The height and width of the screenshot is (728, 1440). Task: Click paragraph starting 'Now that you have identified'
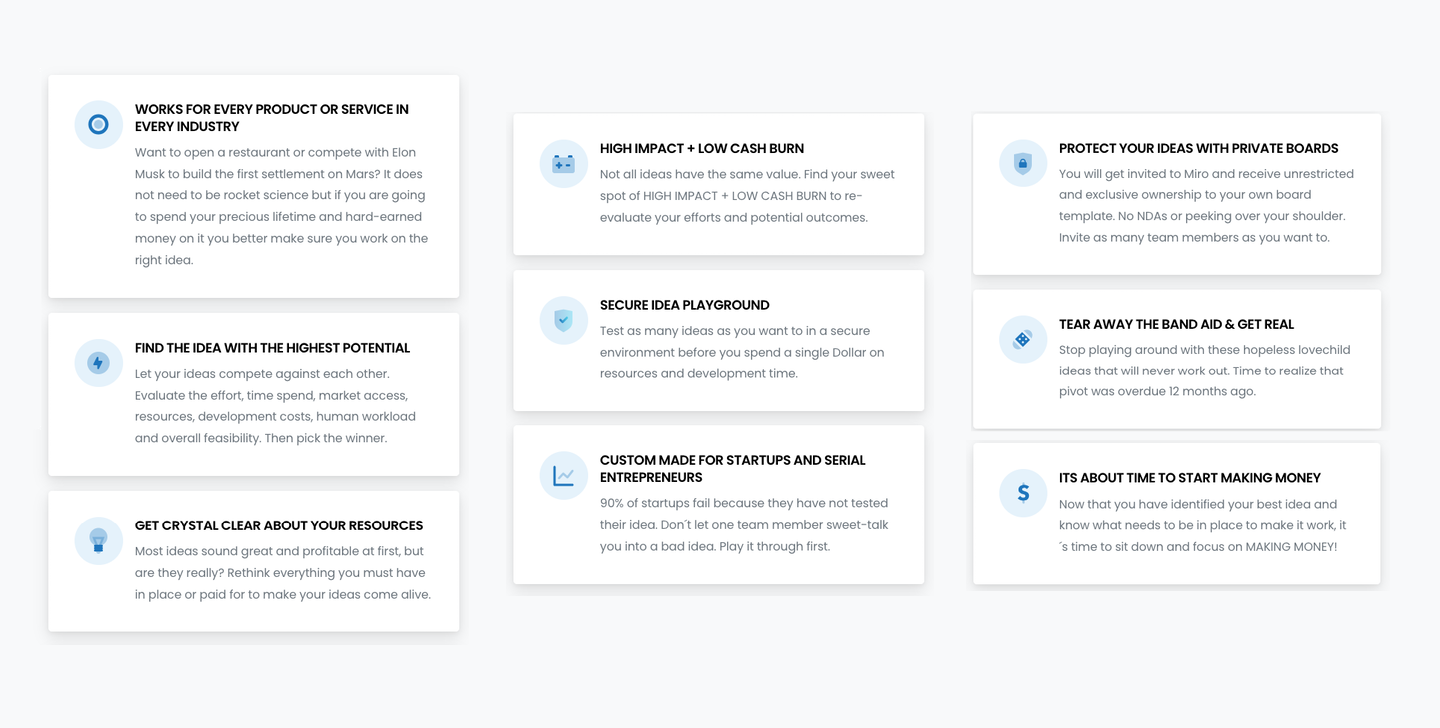click(1203, 526)
